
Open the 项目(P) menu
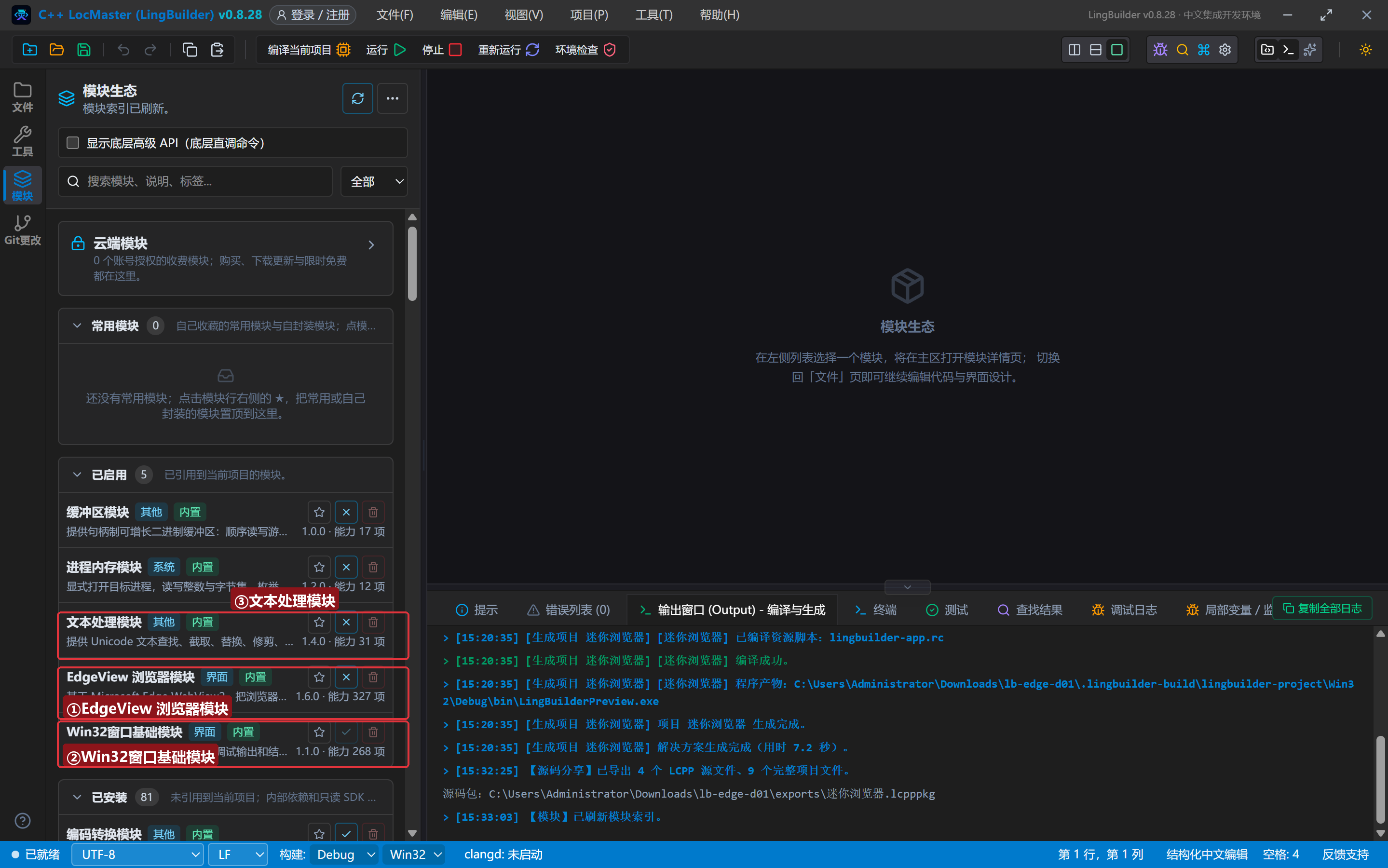coord(589,15)
